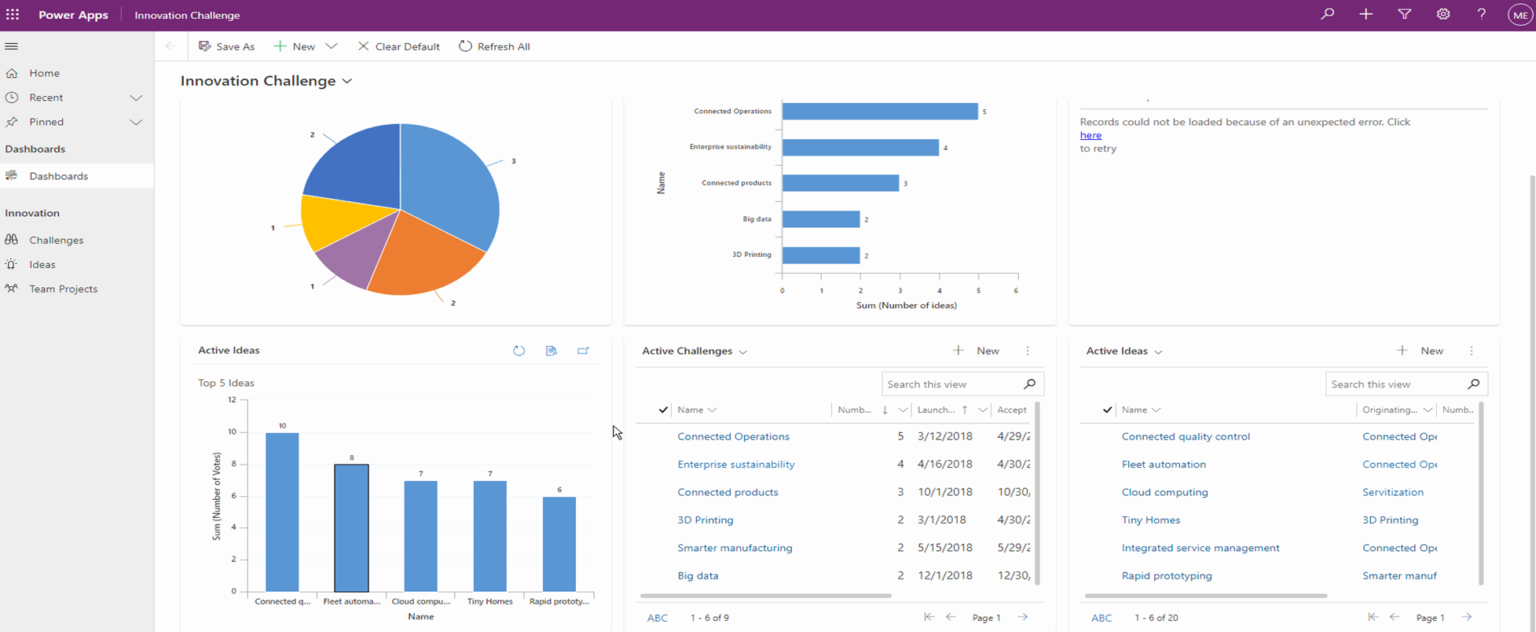Open the Connected Operations challenge record
The width and height of the screenshot is (1536, 632).
coord(733,436)
